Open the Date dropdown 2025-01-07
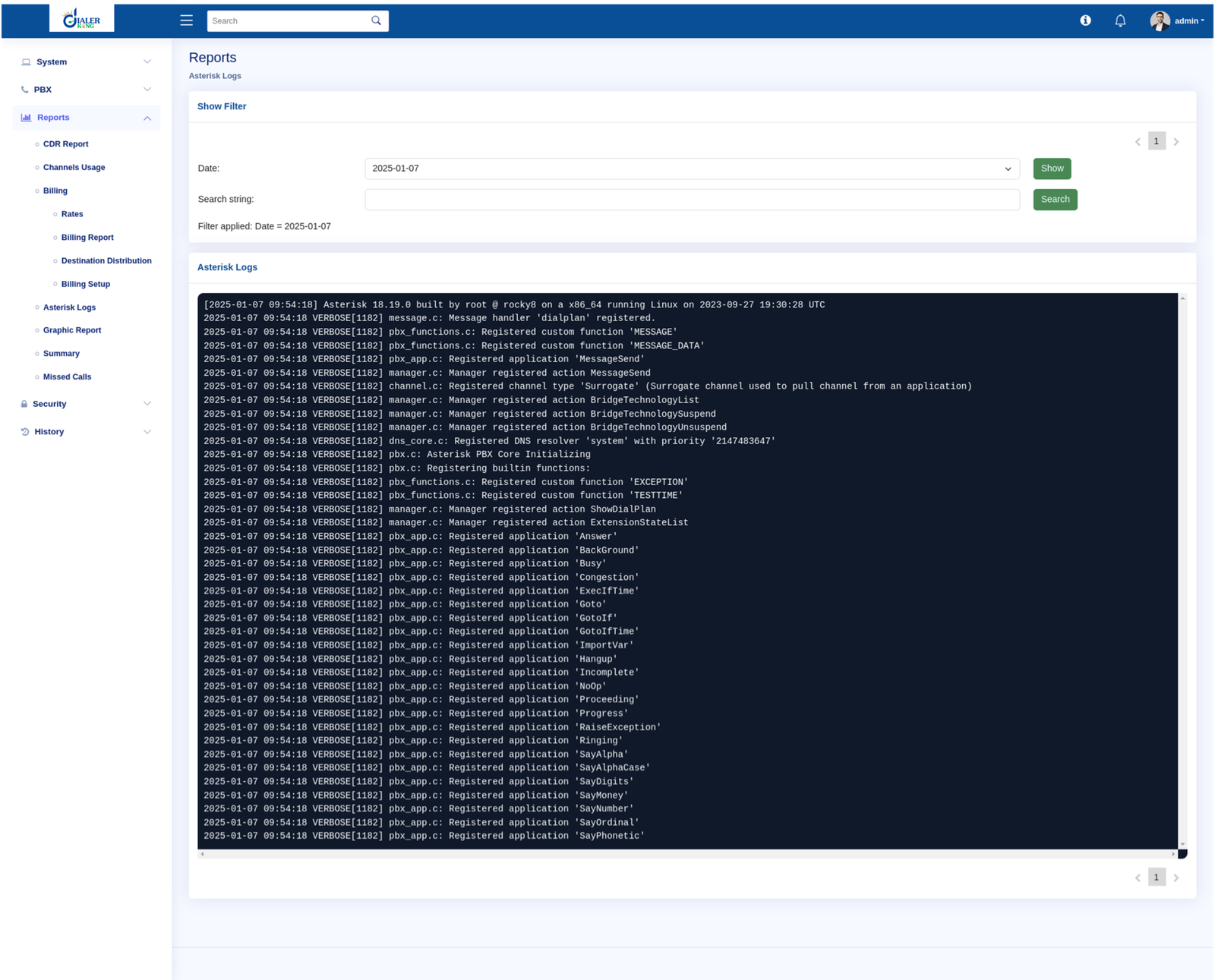 tap(692, 169)
